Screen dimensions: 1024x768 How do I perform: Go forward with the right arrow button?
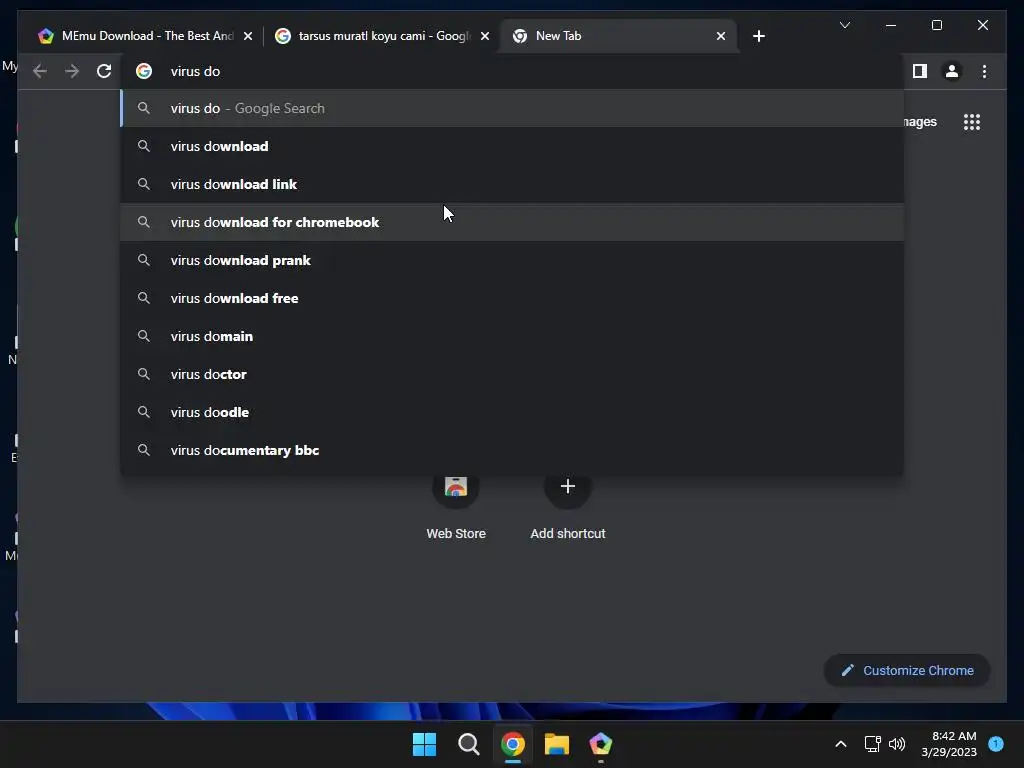click(x=72, y=71)
